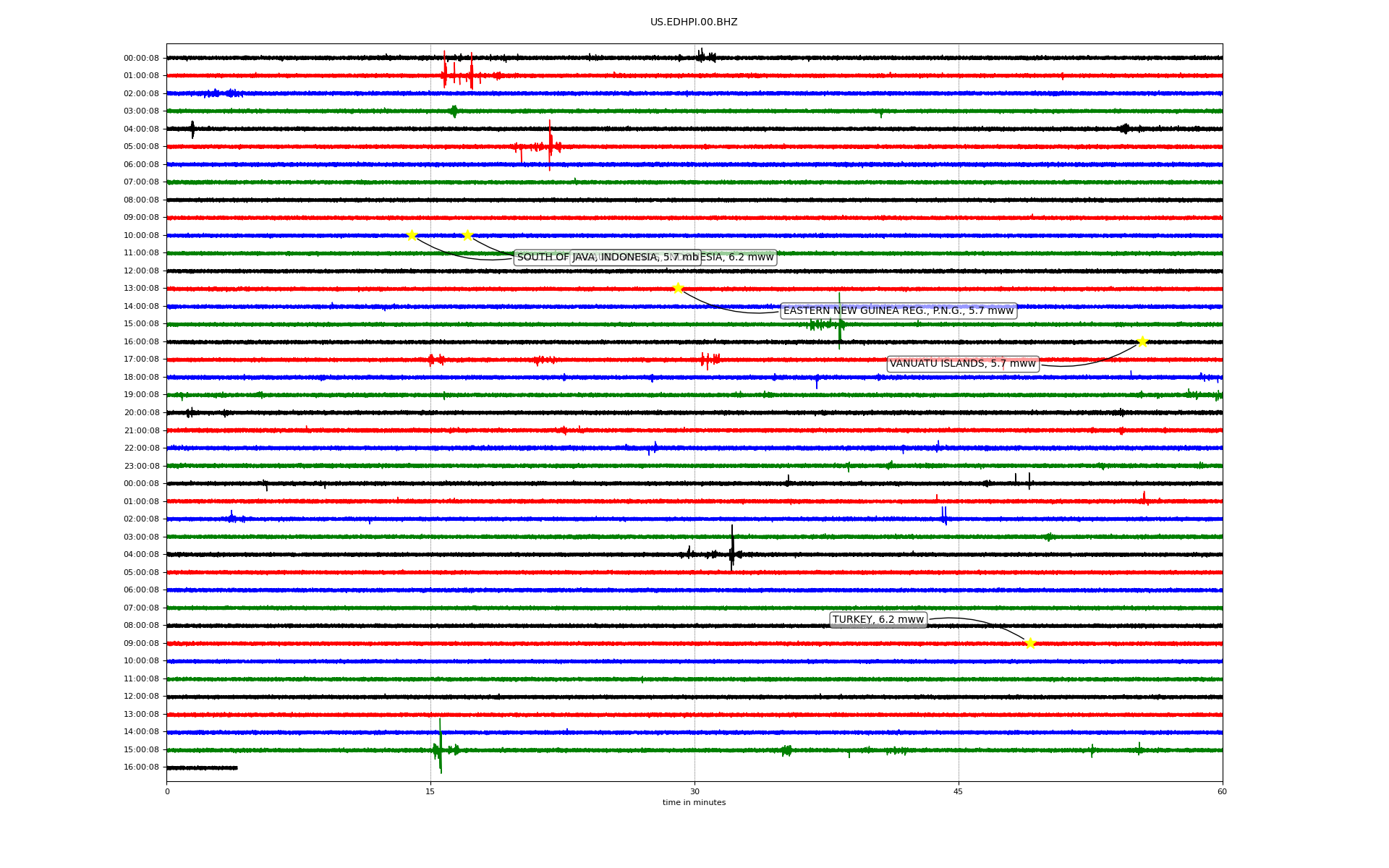Click the plot title US.EDHPI.00.BHZ
This screenshot has height=868, width=1389.
click(x=694, y=22)
